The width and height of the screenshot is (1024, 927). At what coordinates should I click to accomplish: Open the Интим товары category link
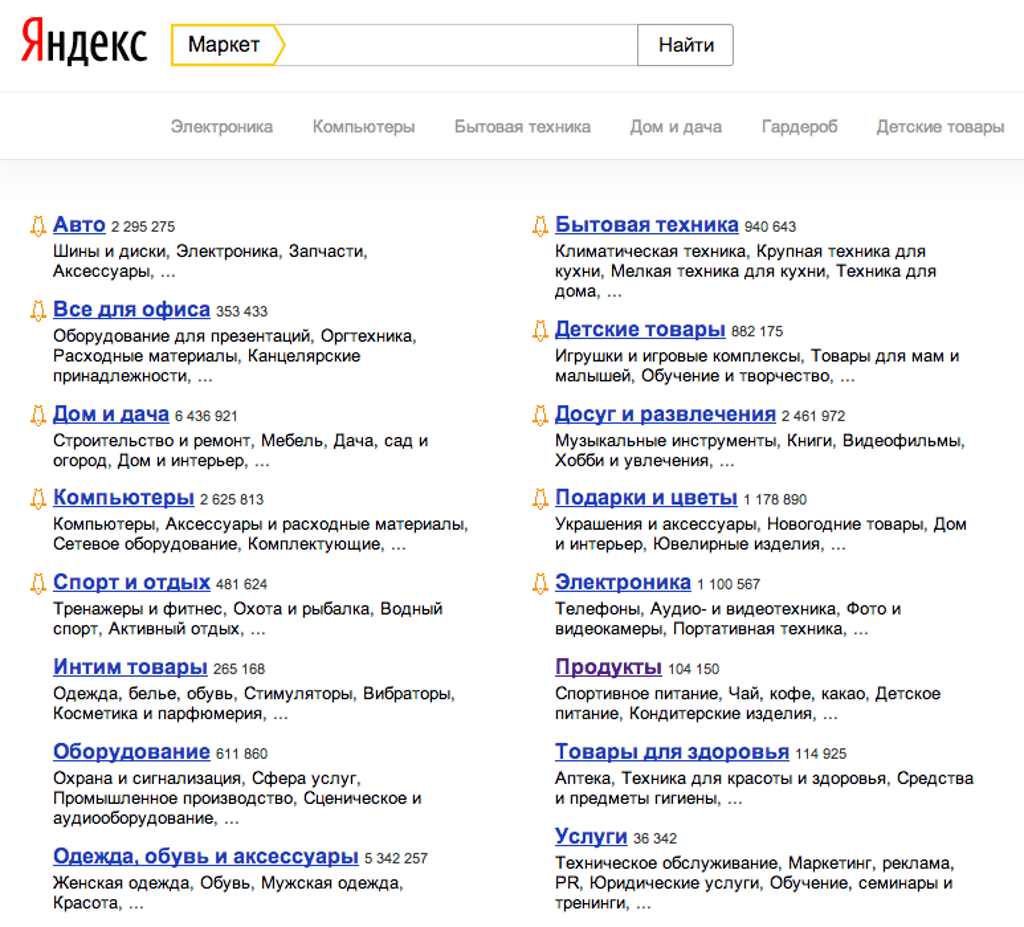coord(130,667)
